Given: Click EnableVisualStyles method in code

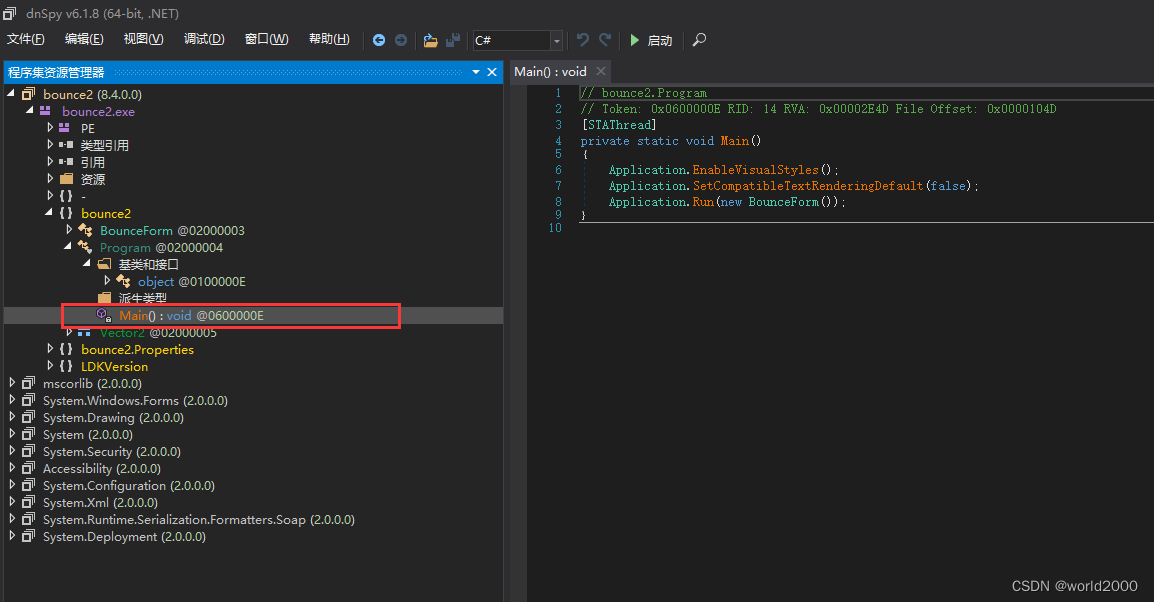Looking at the screenshot, I should tap(755, 170).
